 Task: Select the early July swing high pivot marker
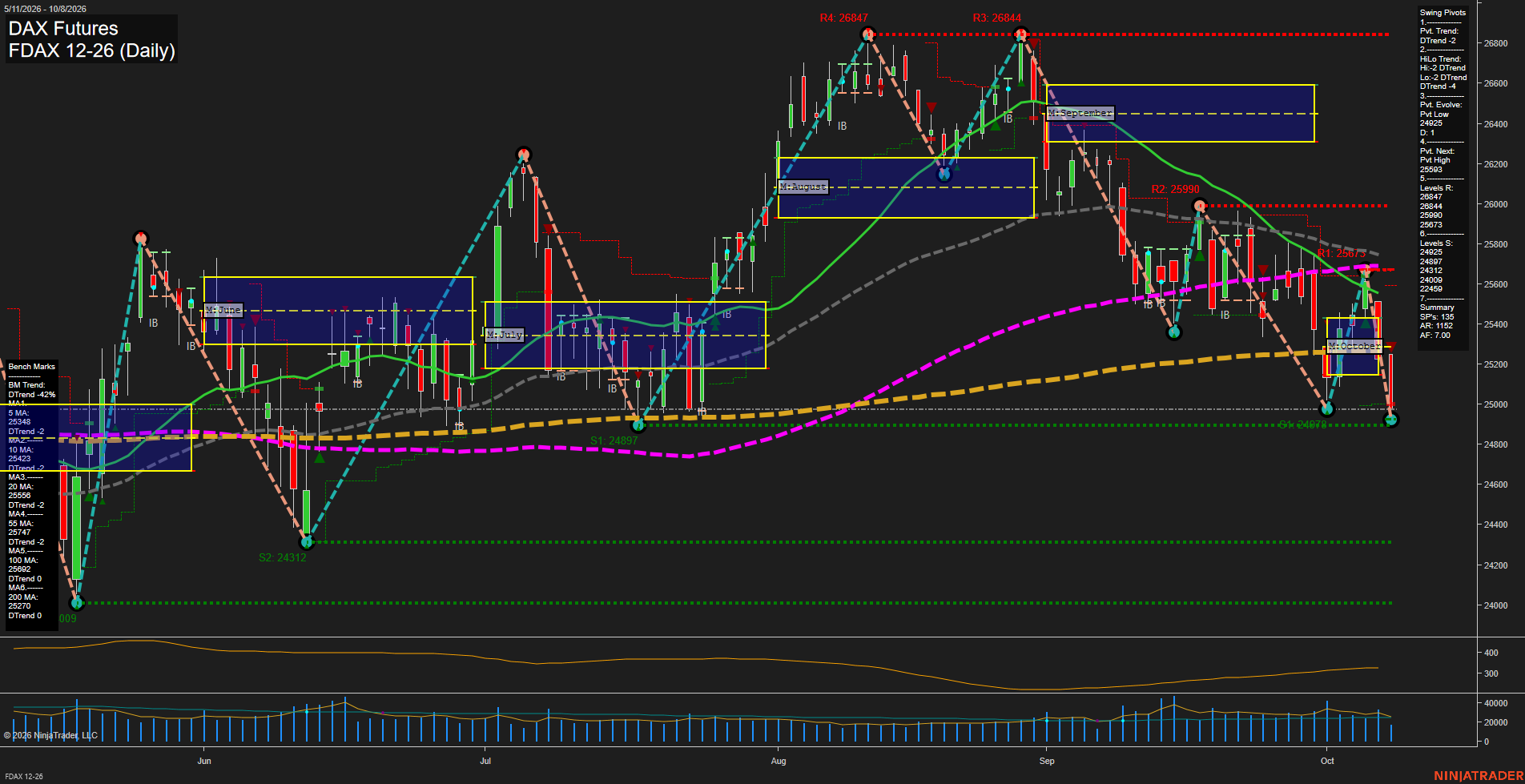(x=524, y=154)
